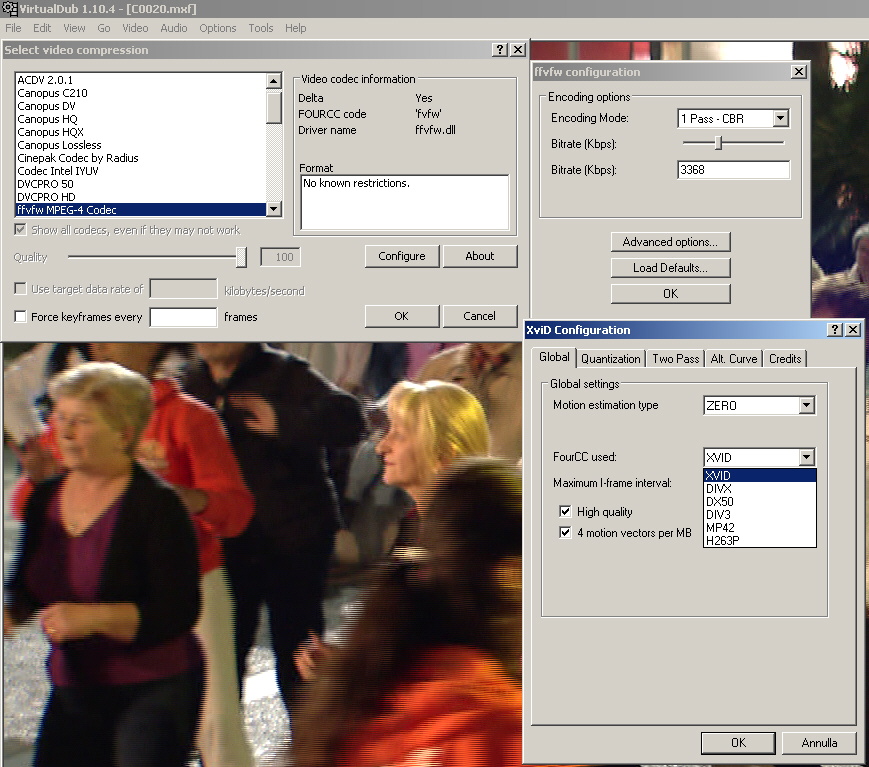
Task: Uncheck 4 motion vectors per MB
Action: 565,533
